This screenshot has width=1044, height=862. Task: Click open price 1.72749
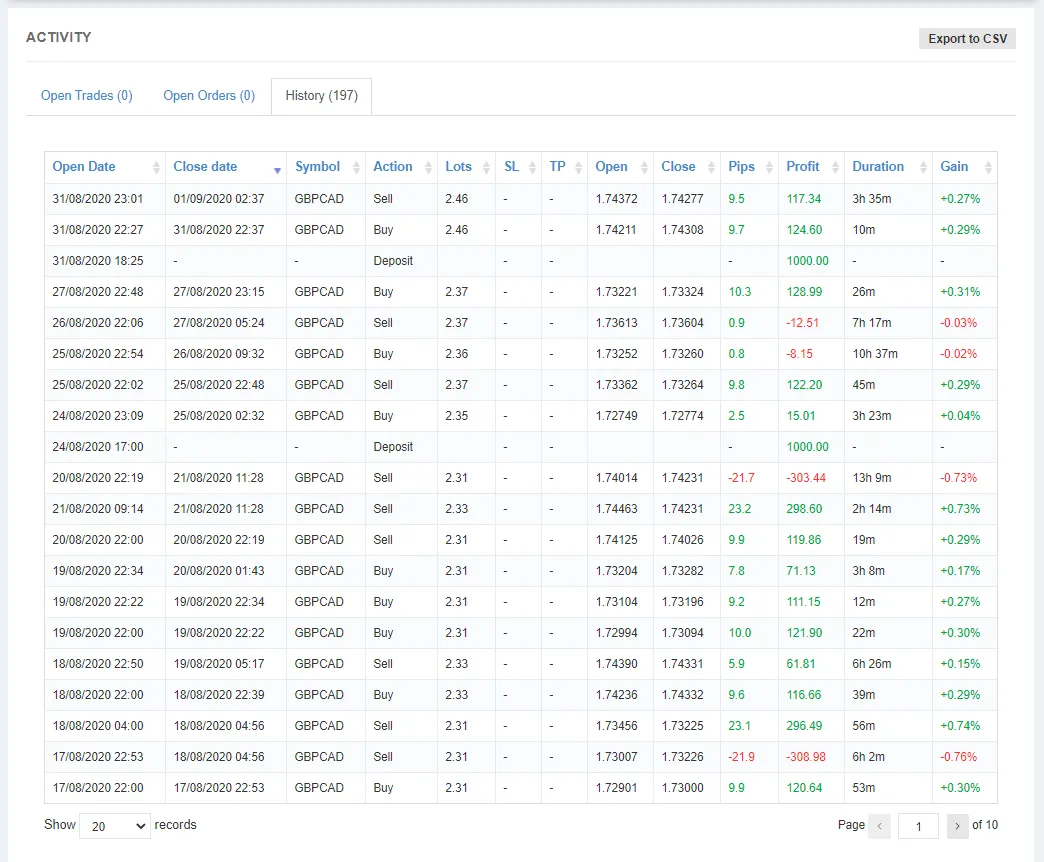pyautogui.click(x=617, y=416)
